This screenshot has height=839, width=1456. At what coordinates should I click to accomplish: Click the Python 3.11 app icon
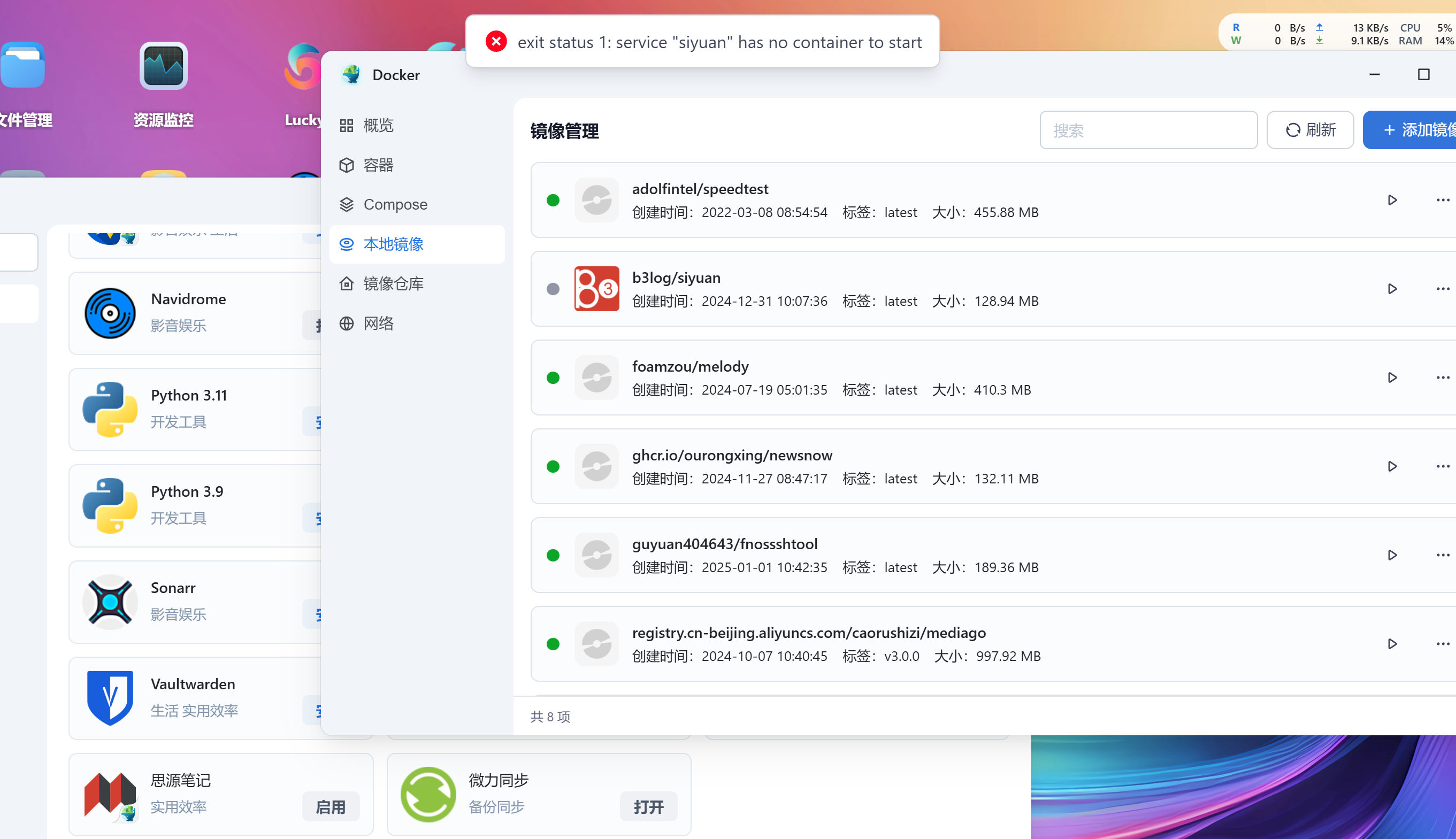click(110, 410)
